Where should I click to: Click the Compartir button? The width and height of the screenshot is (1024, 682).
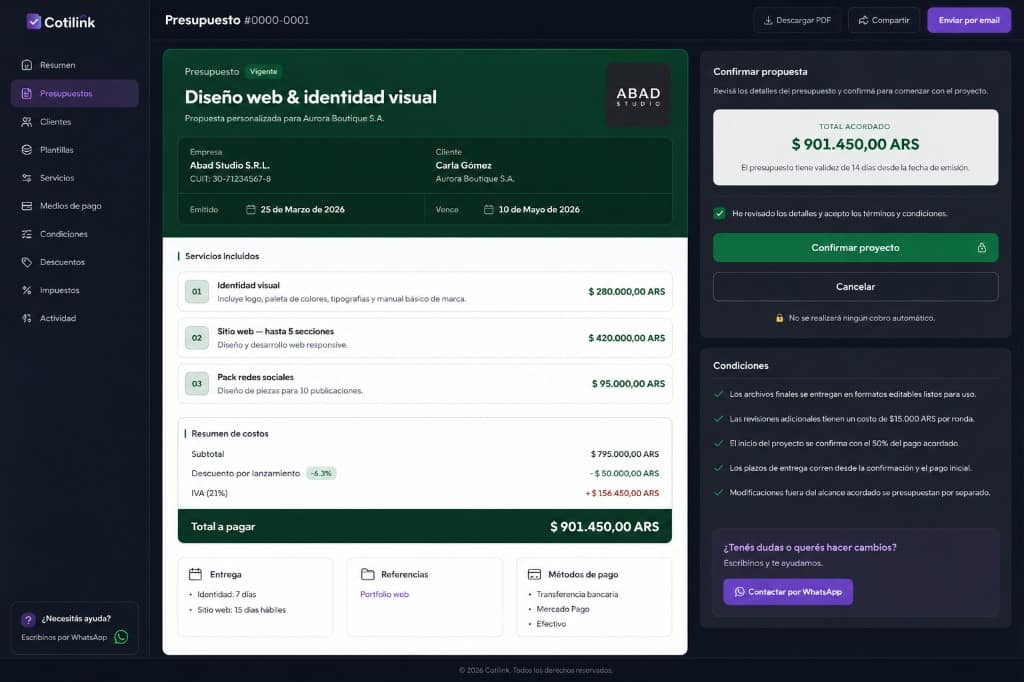(x=884, y=20)
